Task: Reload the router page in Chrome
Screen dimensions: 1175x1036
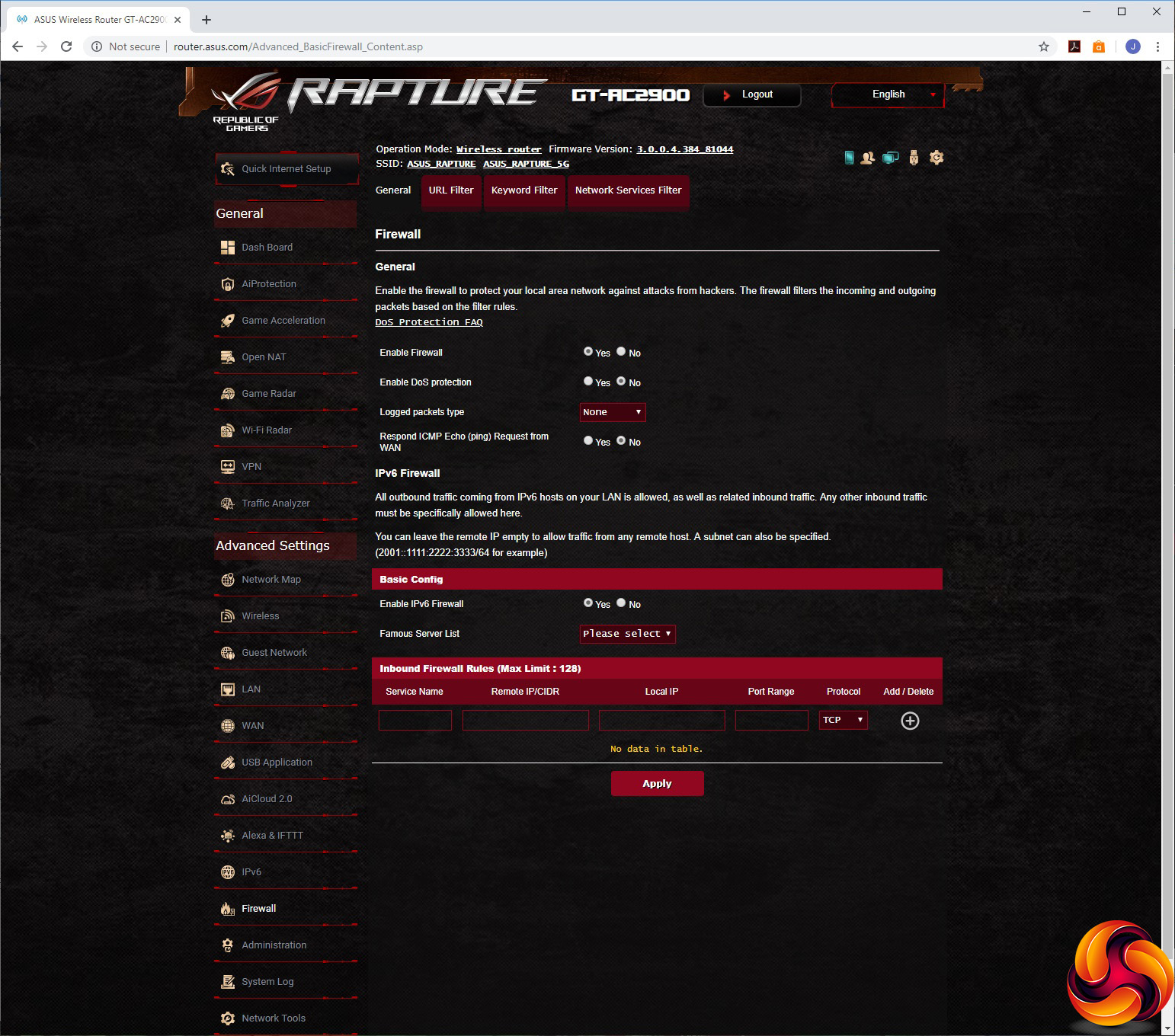Action: pyautogui.click(x=66, y=46)
